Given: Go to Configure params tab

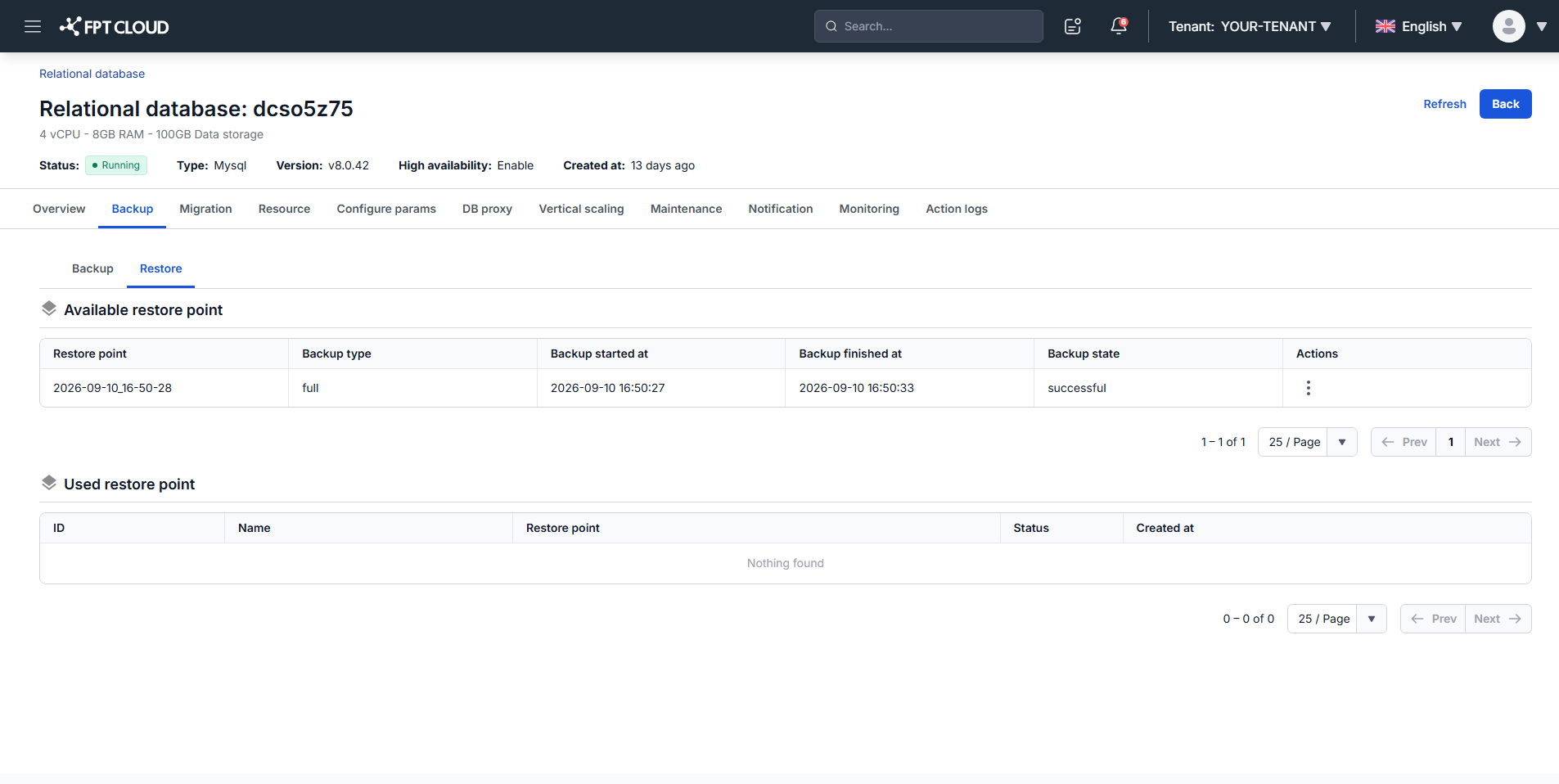Looking at the screenshot, I should point(386,209).
